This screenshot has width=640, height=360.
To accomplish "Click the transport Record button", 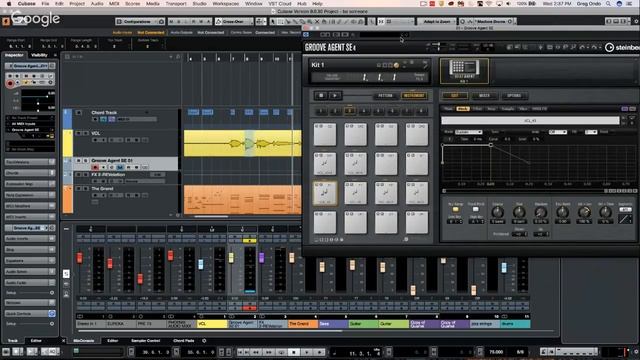I will [x=320, y=352].
